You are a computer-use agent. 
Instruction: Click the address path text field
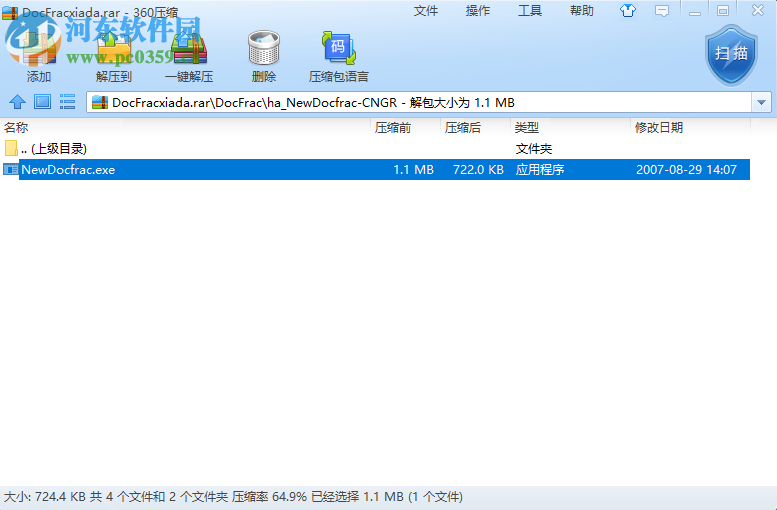tap(419, 103)
